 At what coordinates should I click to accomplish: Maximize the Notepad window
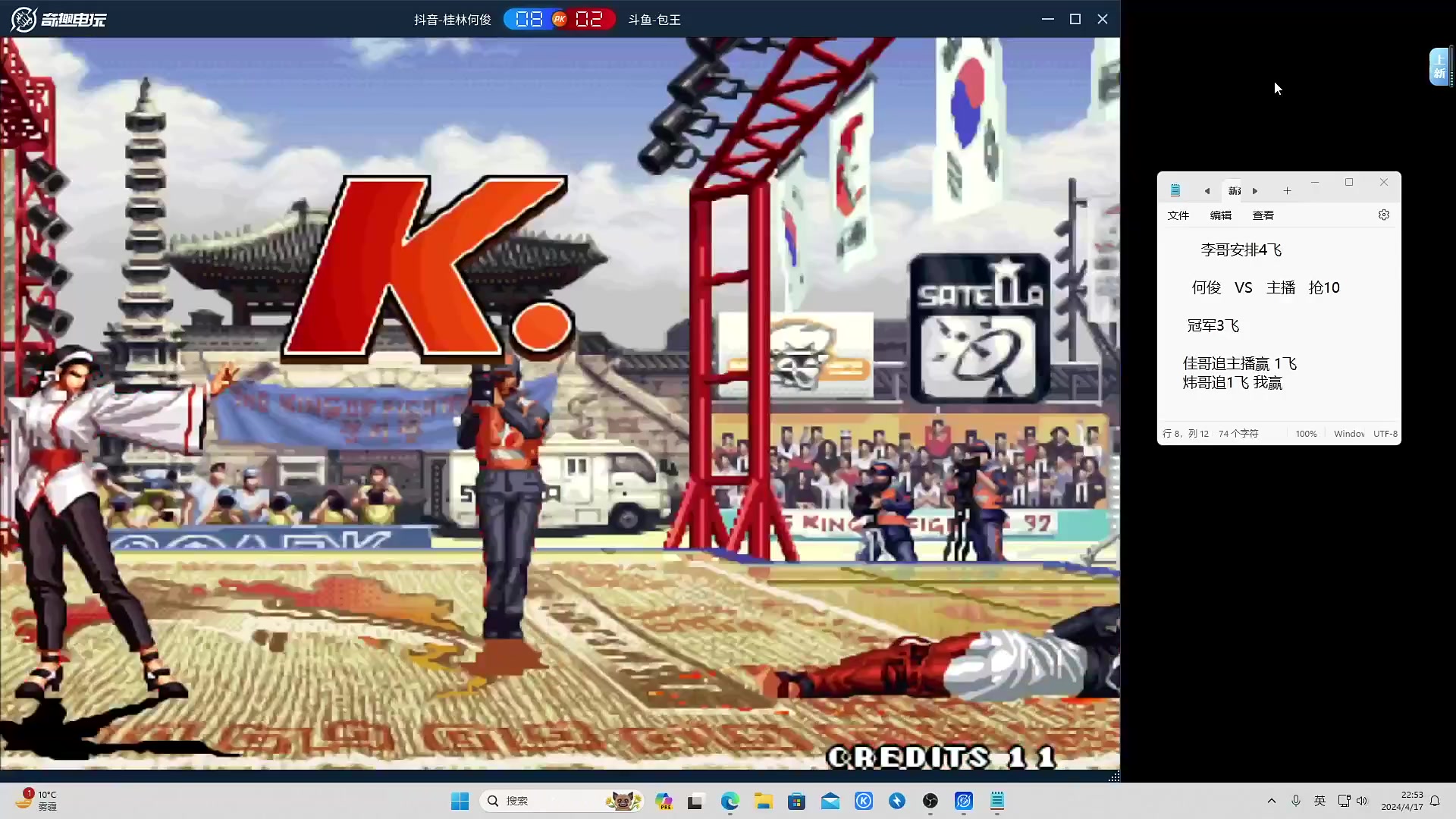1349,182
